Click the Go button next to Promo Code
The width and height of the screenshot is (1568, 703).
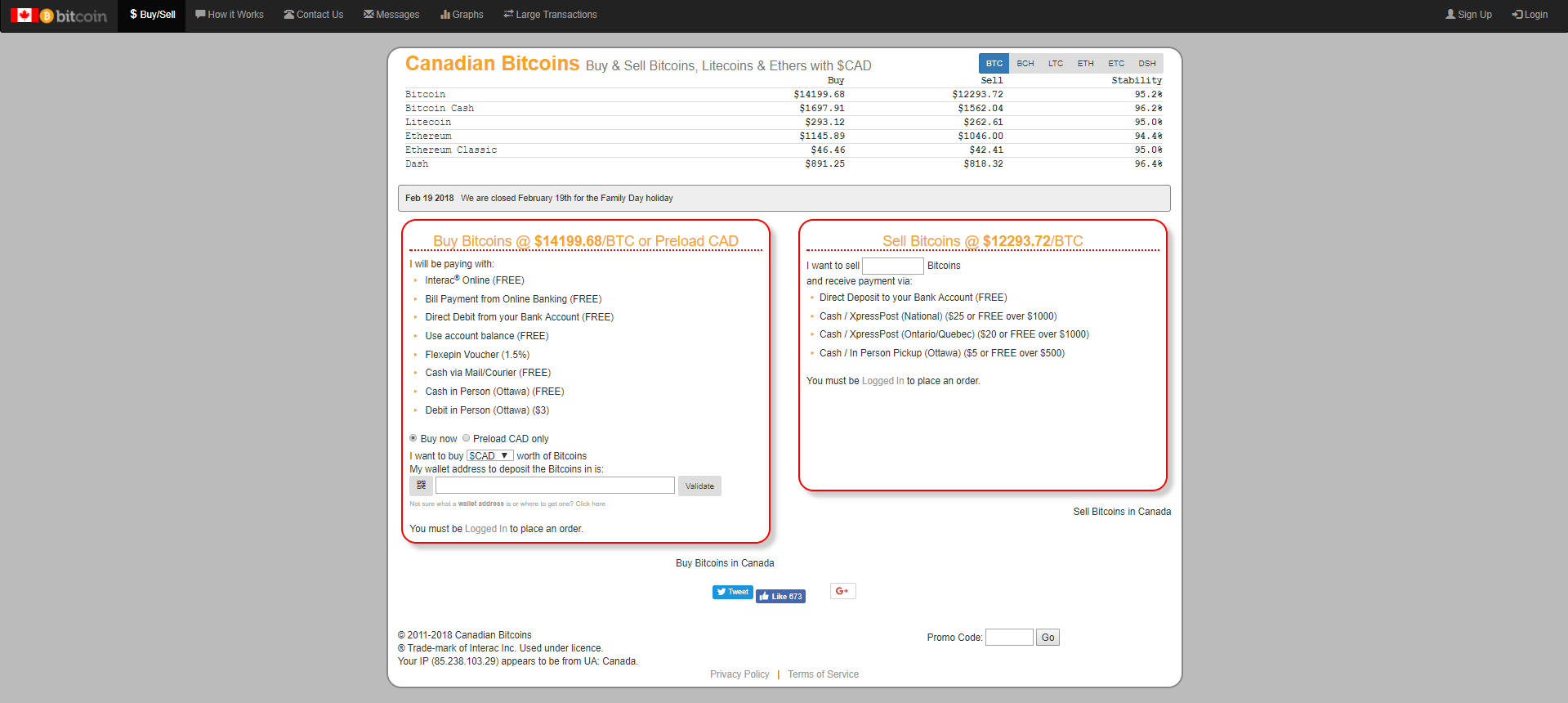[1048, 638]
